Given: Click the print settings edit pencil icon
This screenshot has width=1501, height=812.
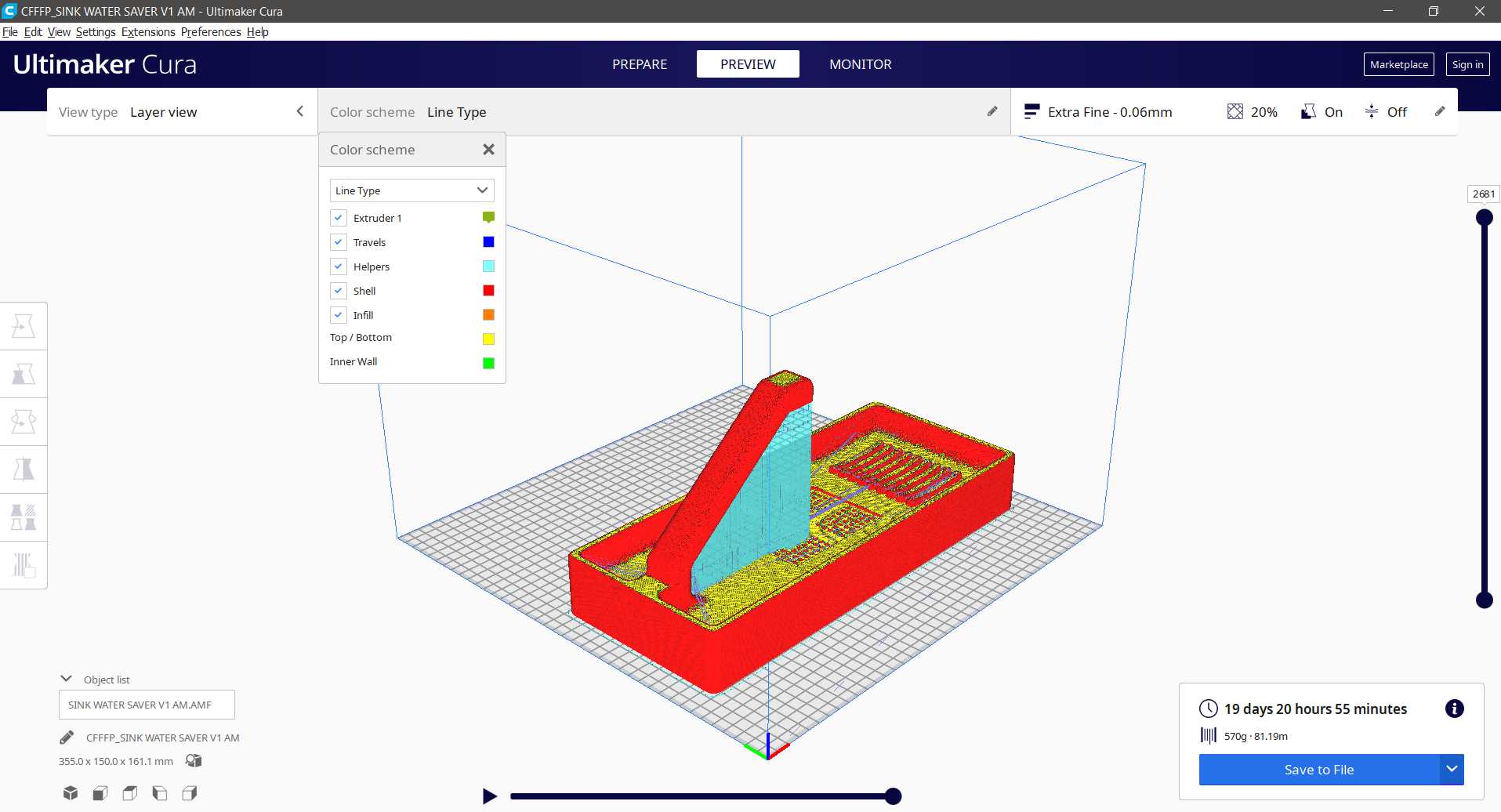Looking at the screenshot, I should 1440,111.
